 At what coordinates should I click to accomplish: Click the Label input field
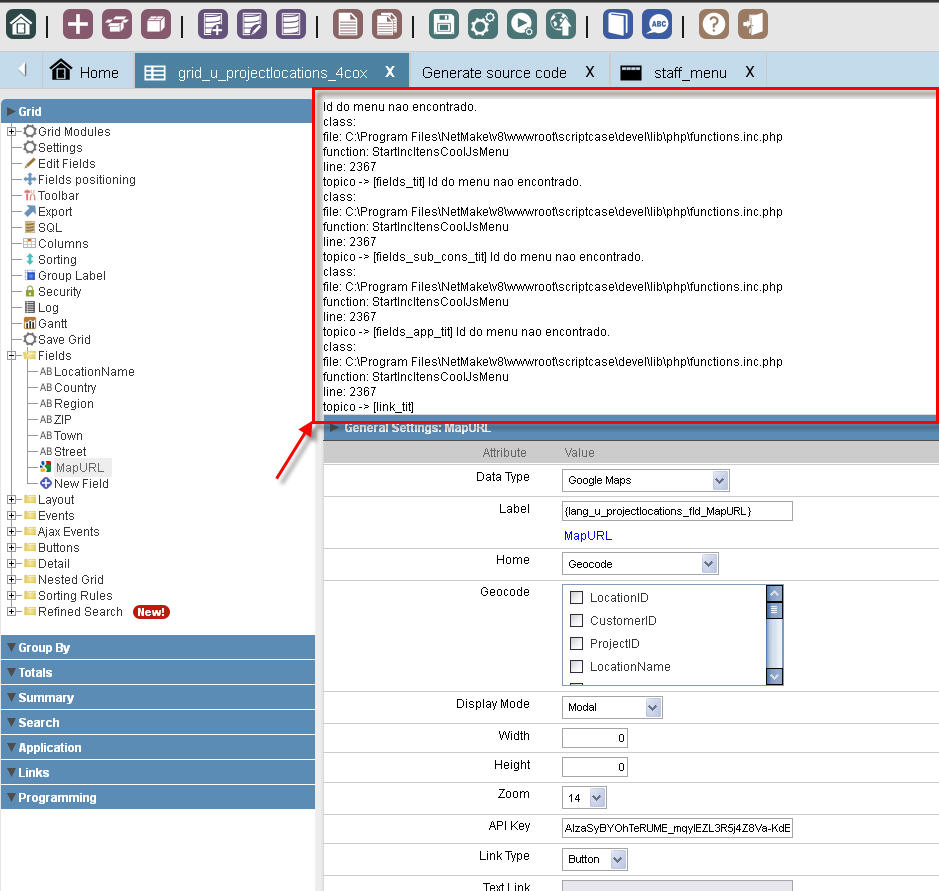point(677,511)
